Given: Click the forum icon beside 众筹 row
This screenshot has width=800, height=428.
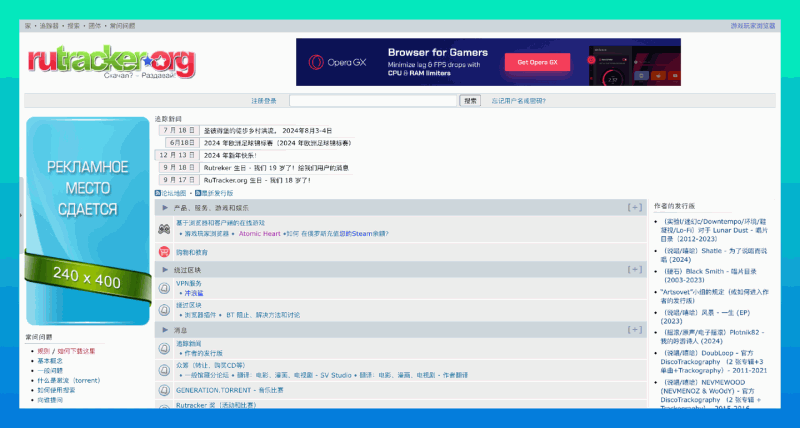Looking at the screenshot, I should [164, 370].
